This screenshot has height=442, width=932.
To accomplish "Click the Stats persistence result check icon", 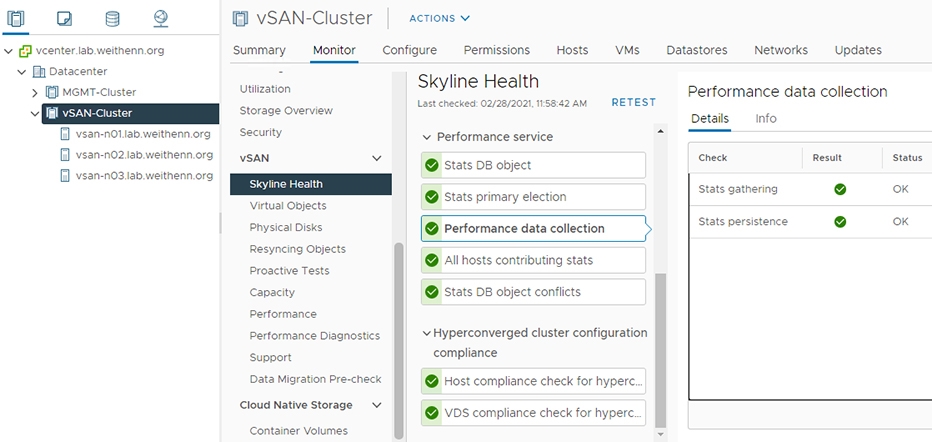I will click(840, 222).
